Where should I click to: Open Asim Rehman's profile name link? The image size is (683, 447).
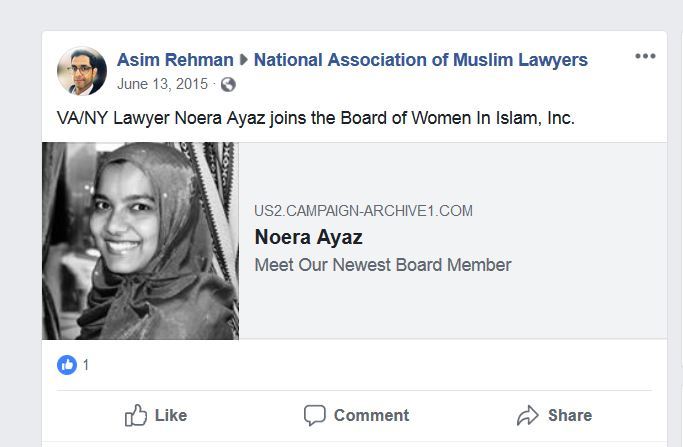175,60
